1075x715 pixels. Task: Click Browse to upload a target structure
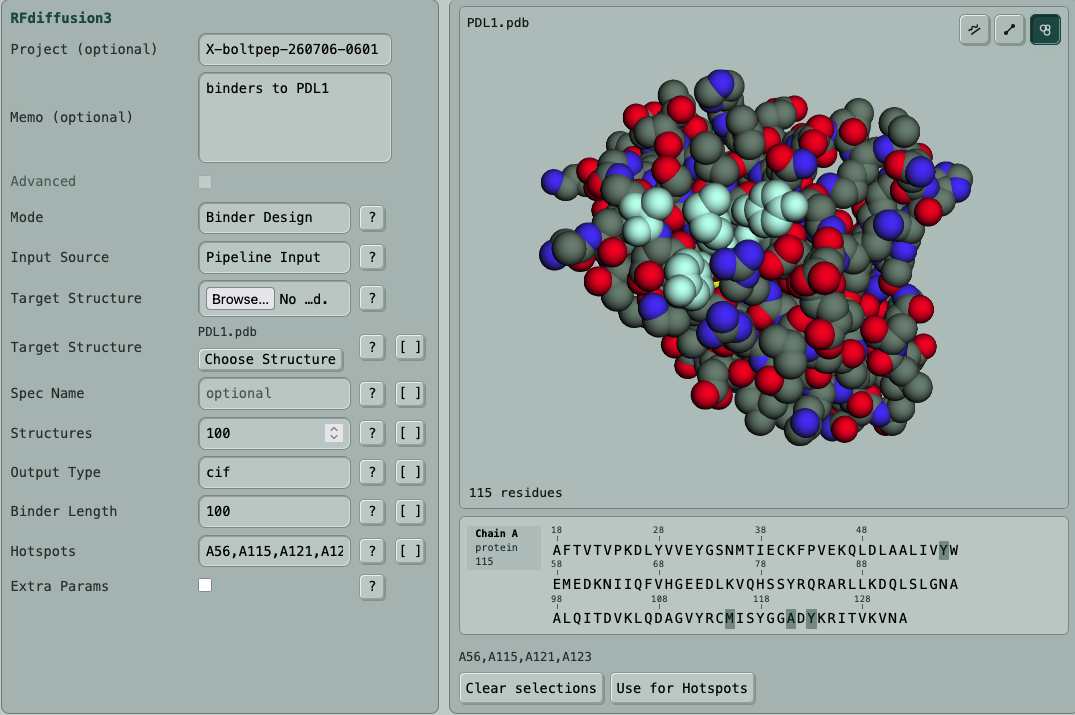pos(240,299)
